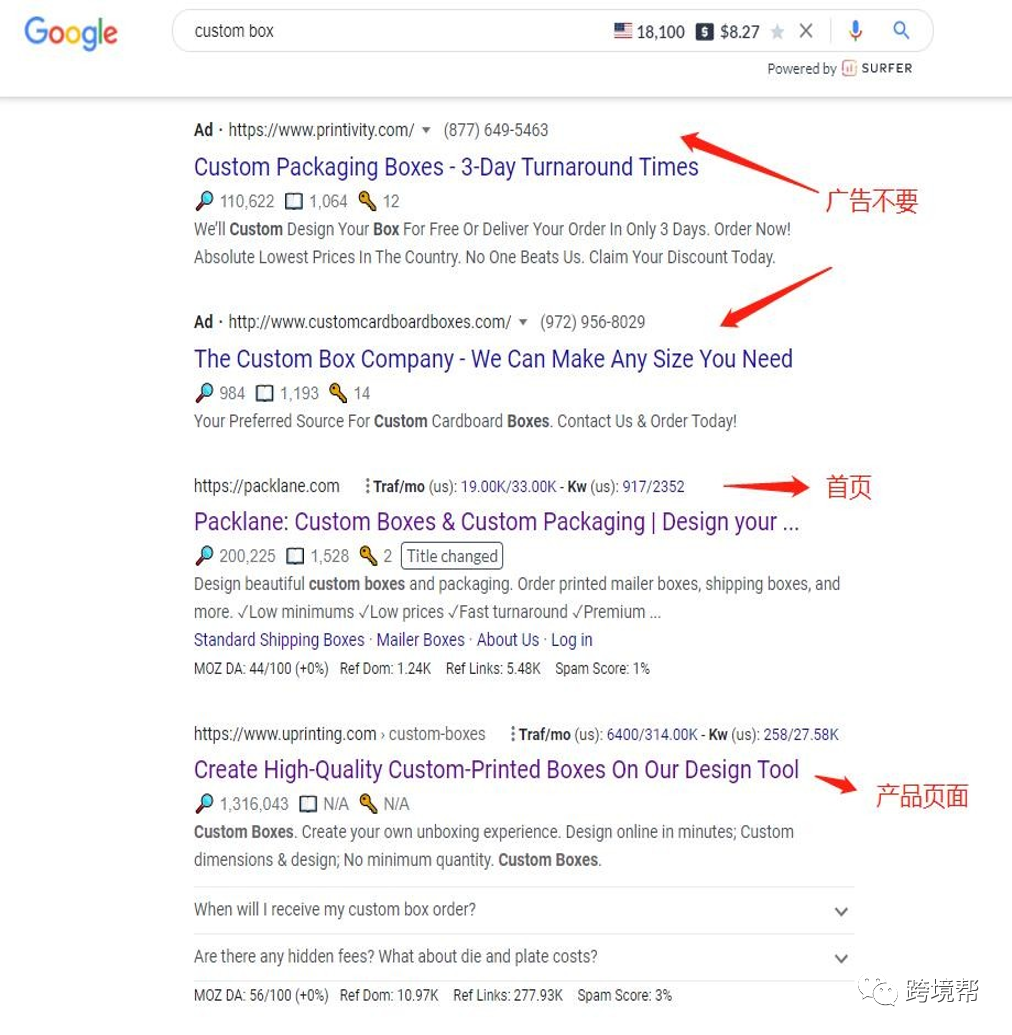Click the Google logo
This screenshot has height=1035, width=1012.
click(71, 33)
